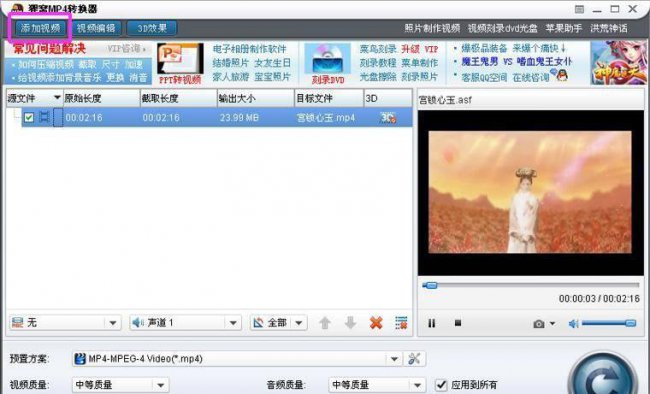Pause the video preview
Viewport: 650px width, 394px height.
point(432,323)
